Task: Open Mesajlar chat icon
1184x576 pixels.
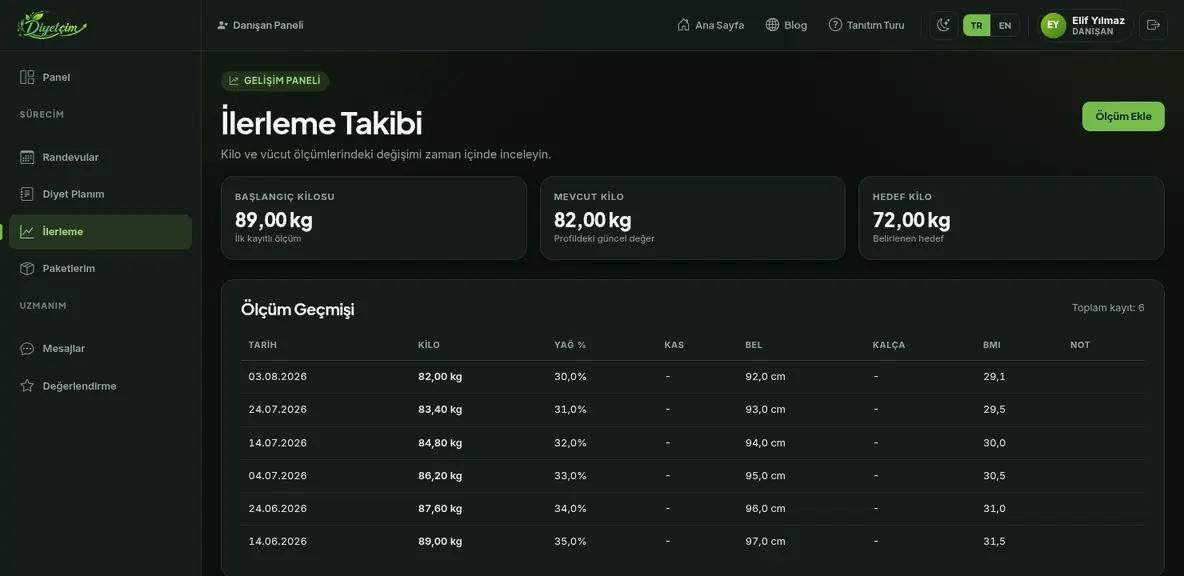Action: pyautogui.click(x=27, y=349)
